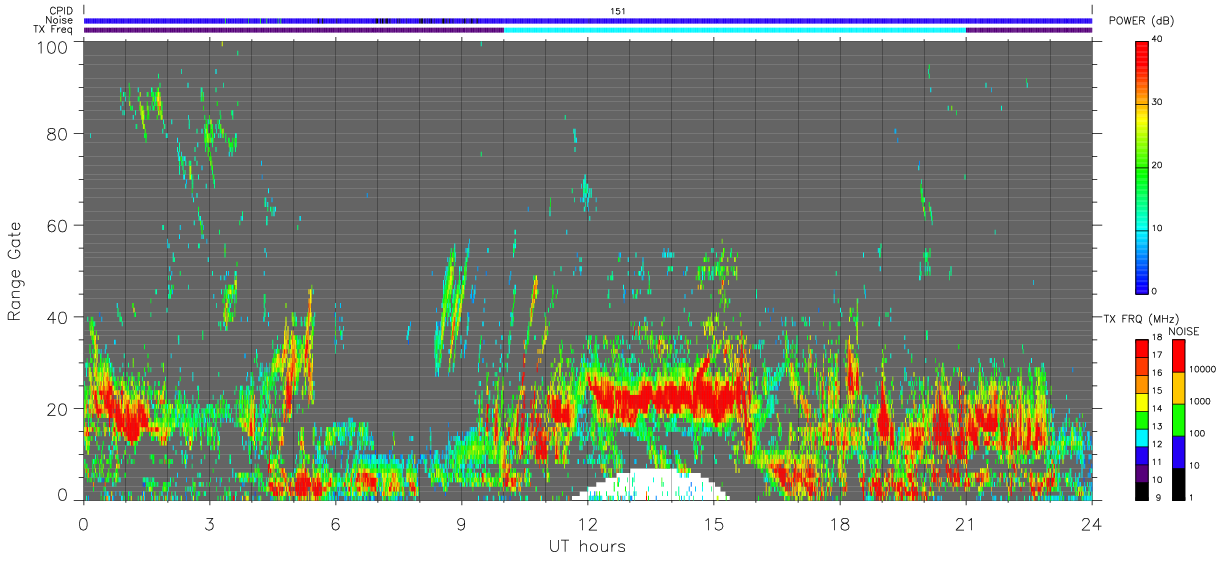Click the cyan segment of TX Freq strip
The width and height of the screenshot is (1228, 567).
(735, 30)
